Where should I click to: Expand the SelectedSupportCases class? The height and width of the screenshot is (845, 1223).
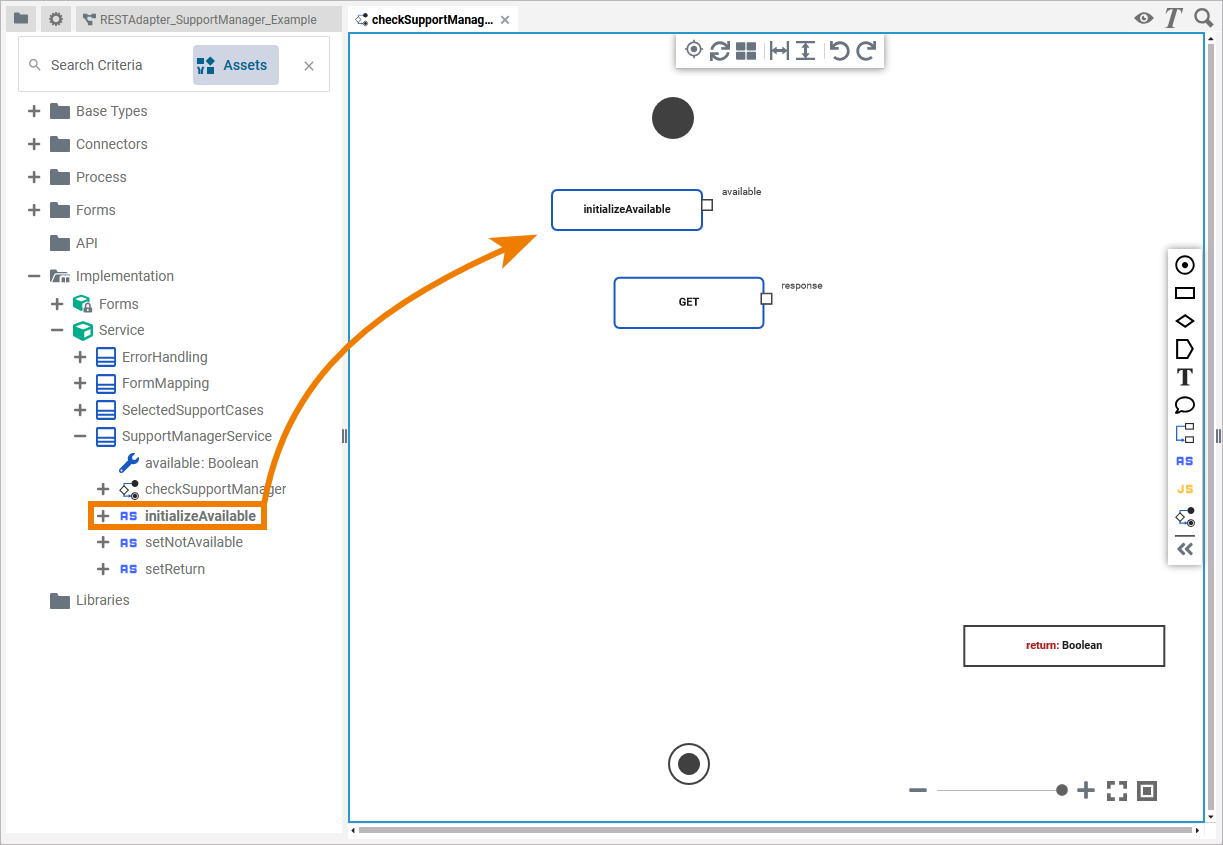click(x=80, y=410)
